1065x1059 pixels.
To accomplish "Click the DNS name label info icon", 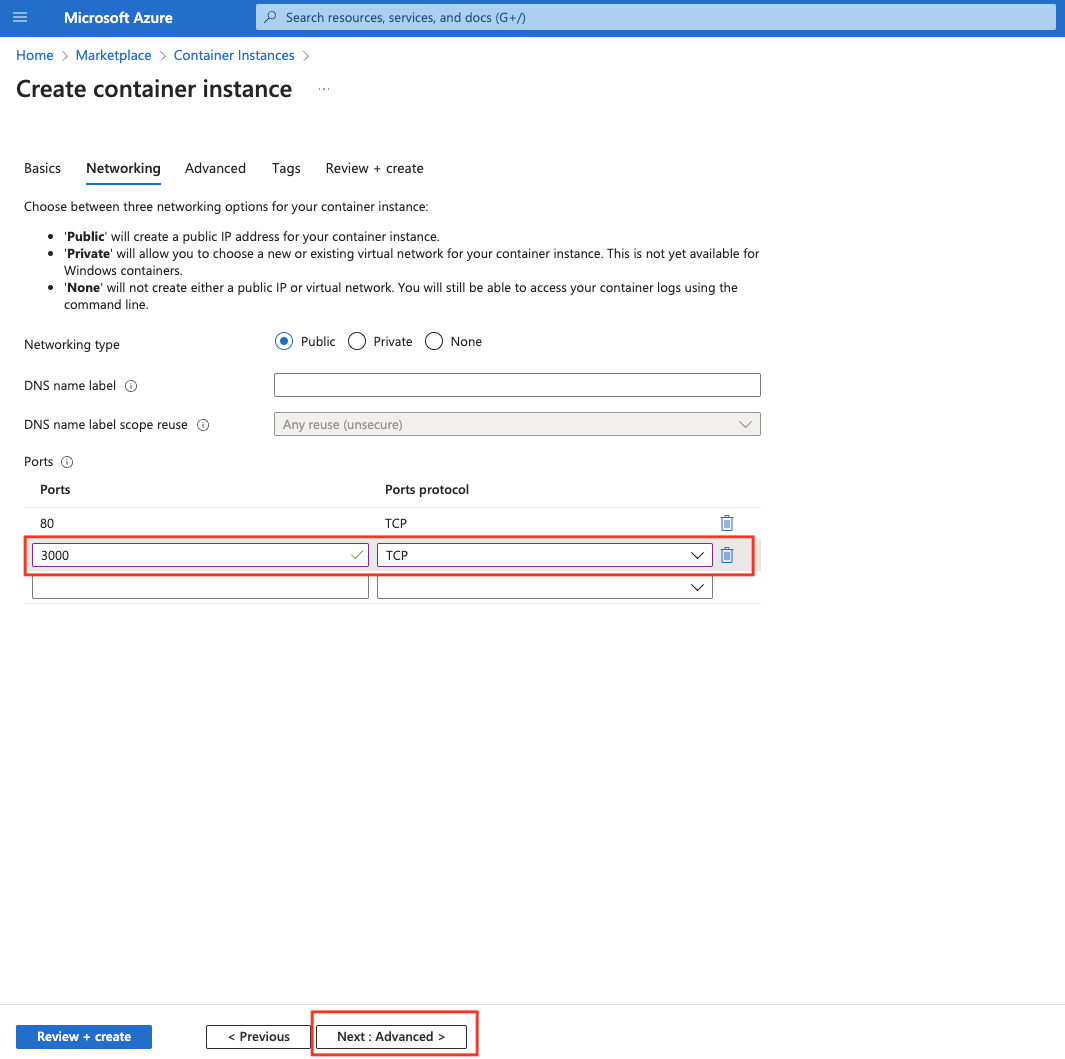I will click(131, 386).
